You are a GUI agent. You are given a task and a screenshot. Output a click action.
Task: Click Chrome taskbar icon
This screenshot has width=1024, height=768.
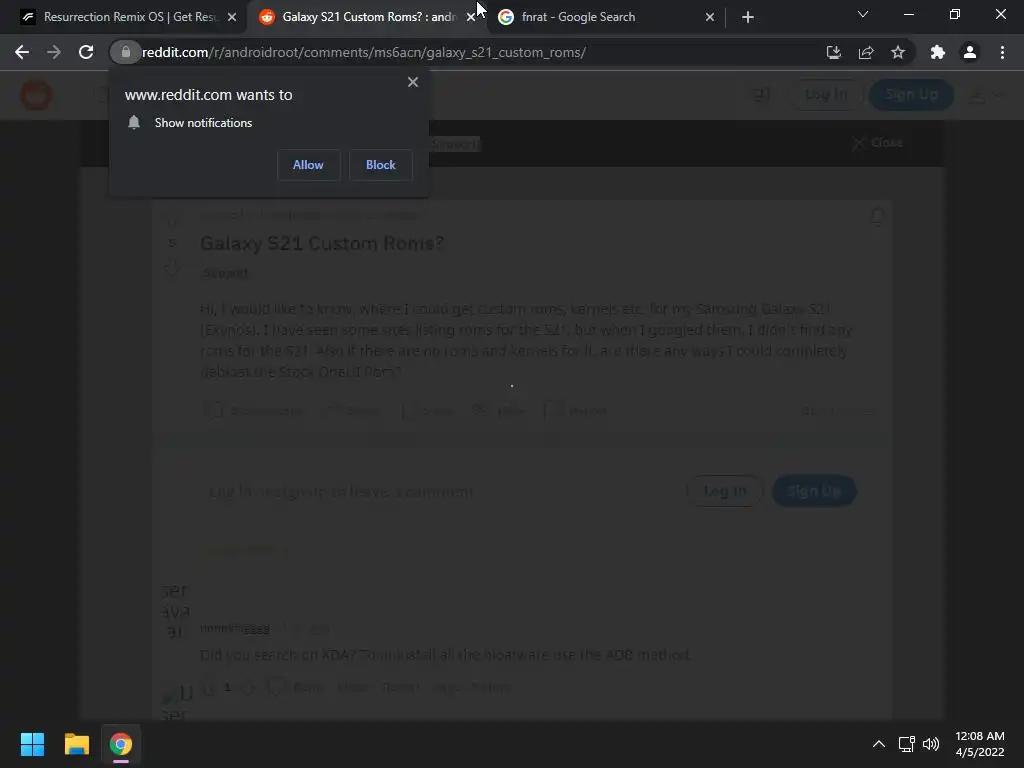pos(121,744)
